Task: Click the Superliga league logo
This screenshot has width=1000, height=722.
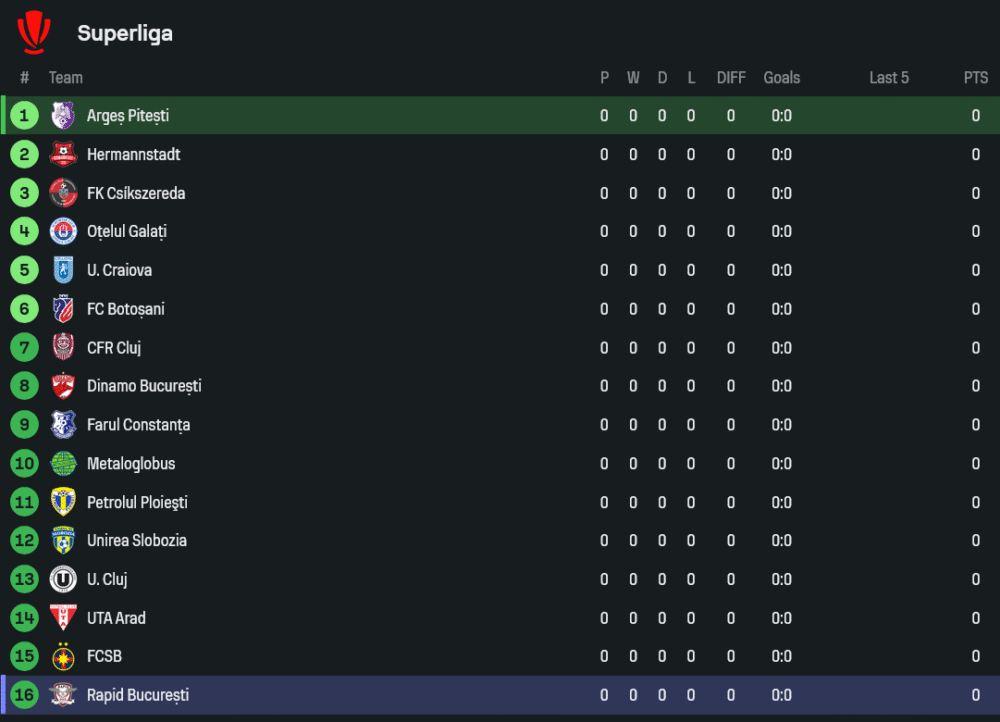Action: click(33, 31)
